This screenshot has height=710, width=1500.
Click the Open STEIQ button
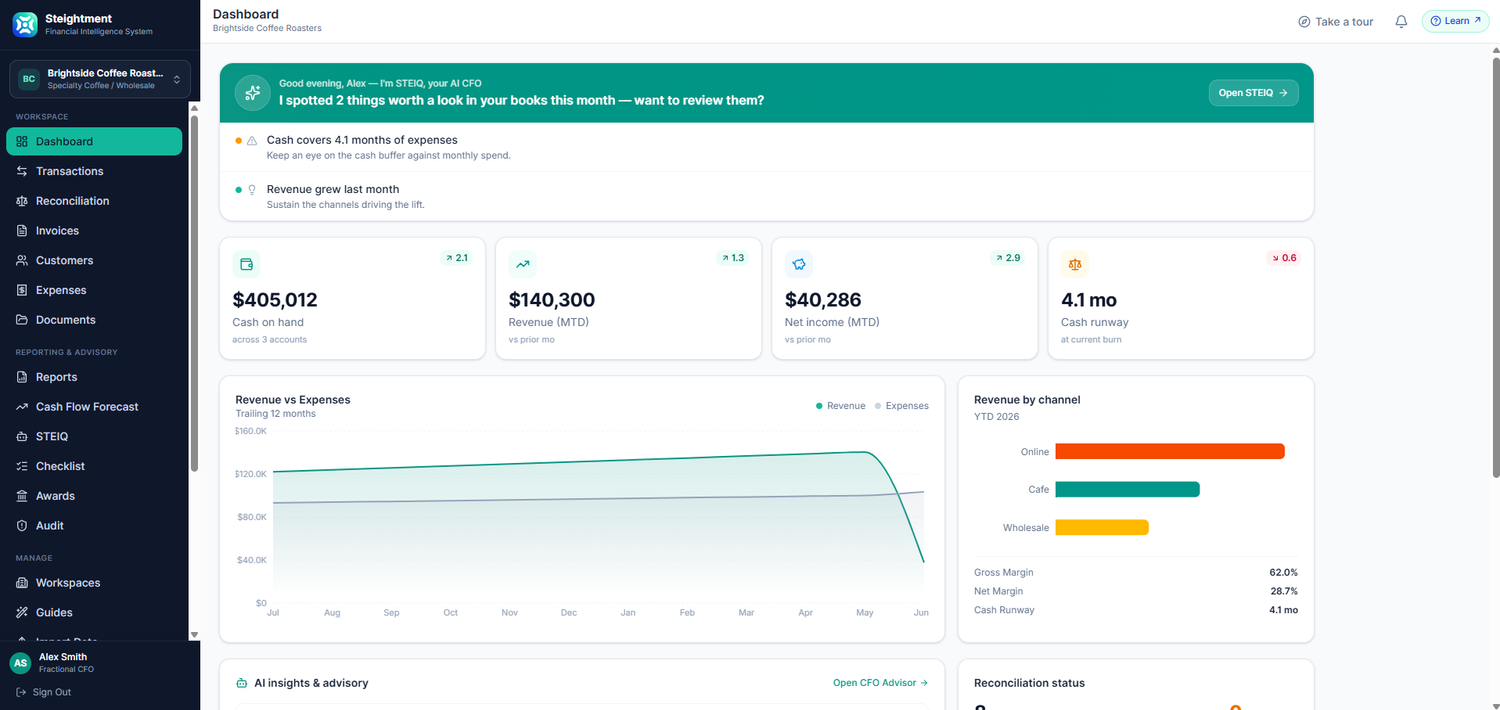[x=1253, y=93]
